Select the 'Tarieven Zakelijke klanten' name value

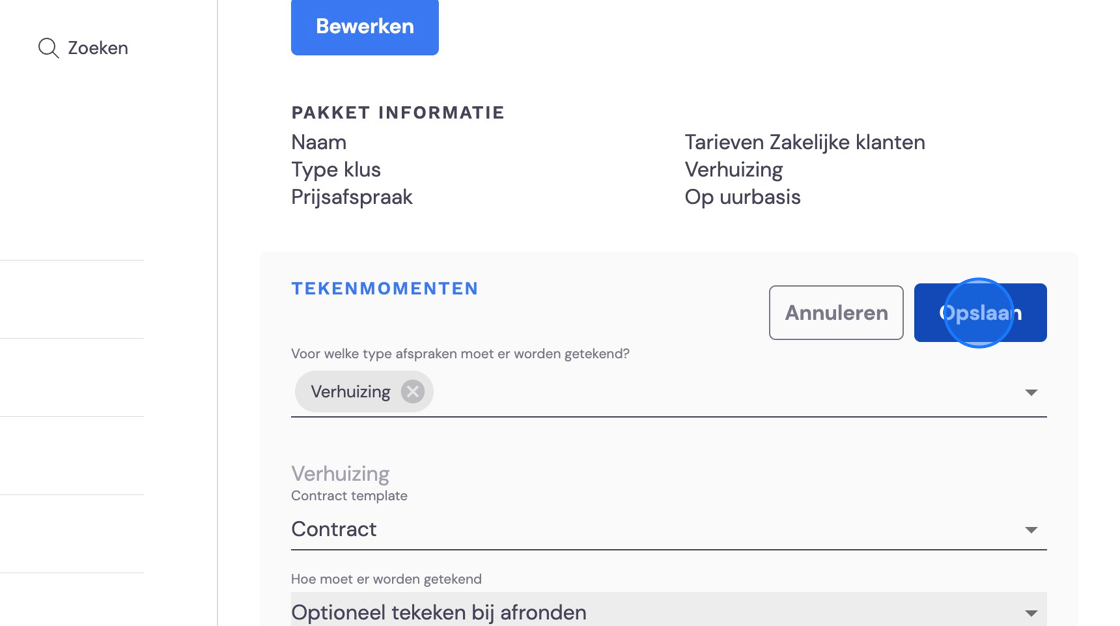click(804, 142)
